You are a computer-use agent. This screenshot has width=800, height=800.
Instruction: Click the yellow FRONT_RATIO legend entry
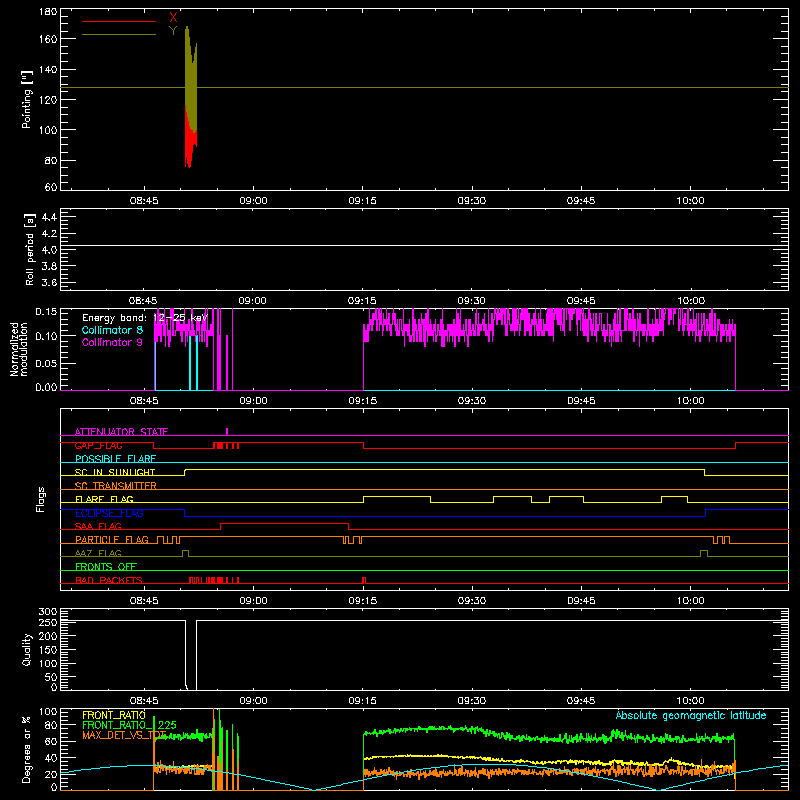tap(114, 715)
